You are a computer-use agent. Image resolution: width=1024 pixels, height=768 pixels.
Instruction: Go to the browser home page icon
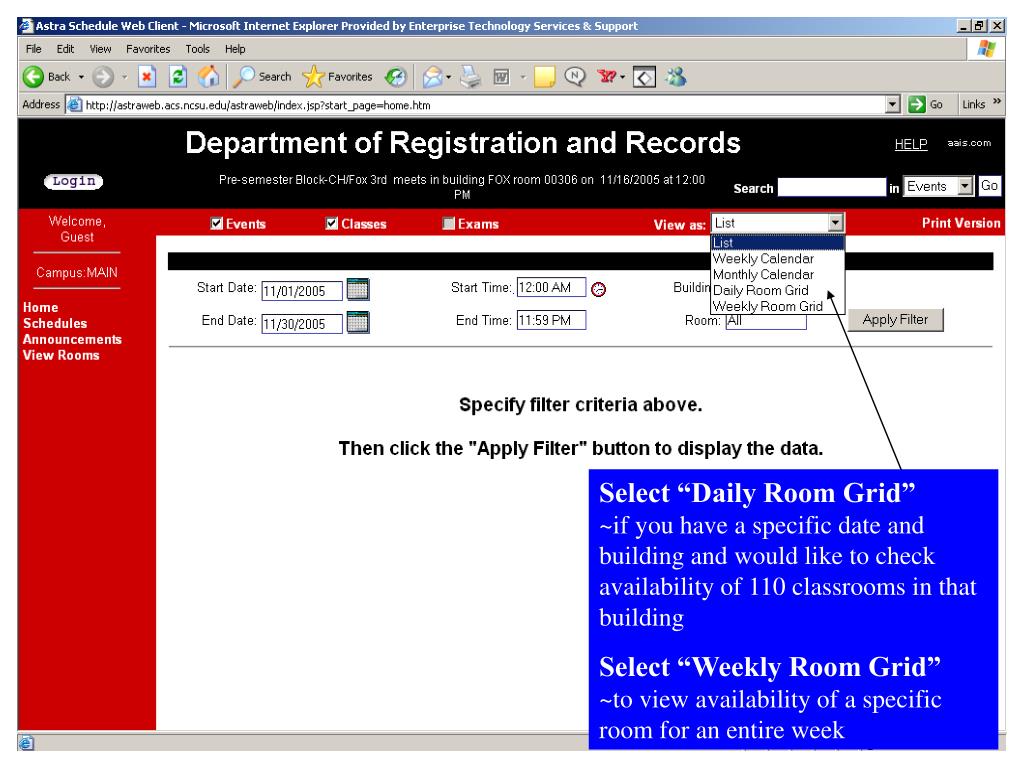(x=209, y=77)
